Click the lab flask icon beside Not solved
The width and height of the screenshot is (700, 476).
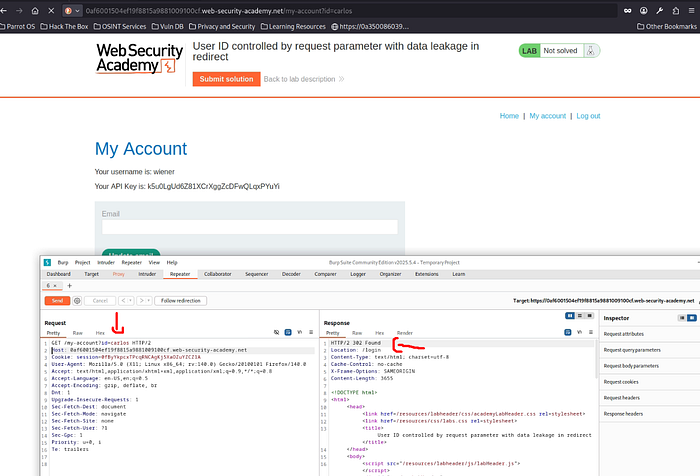point(591,51)
